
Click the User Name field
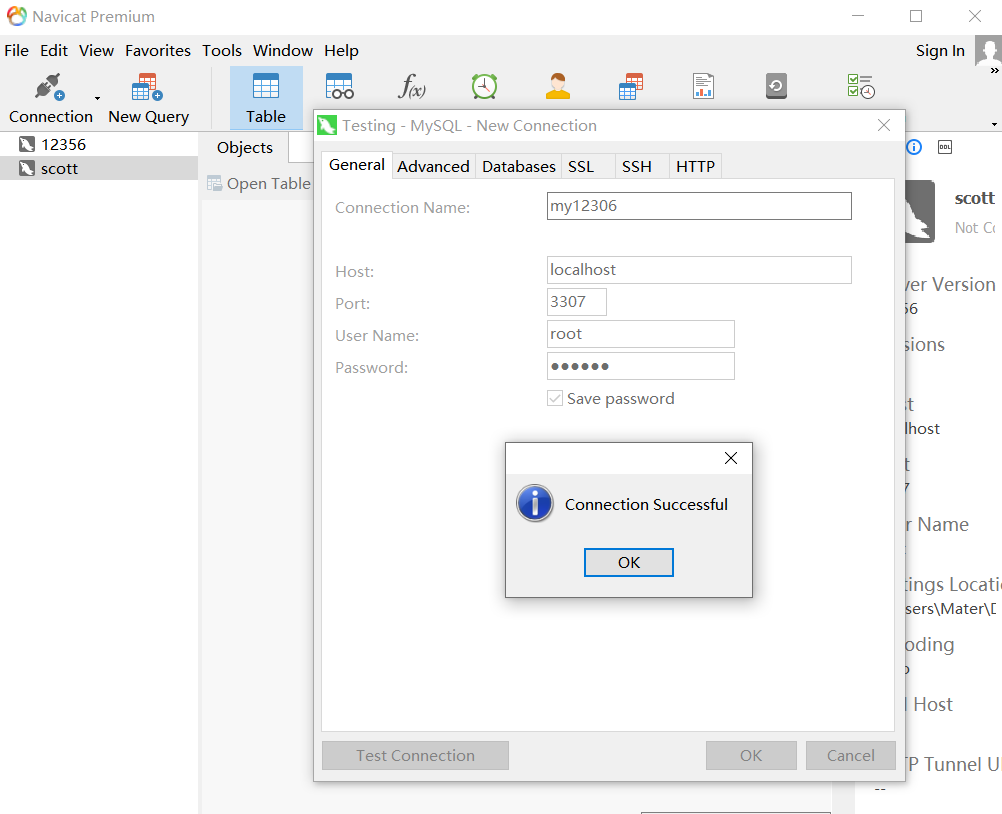640,334
